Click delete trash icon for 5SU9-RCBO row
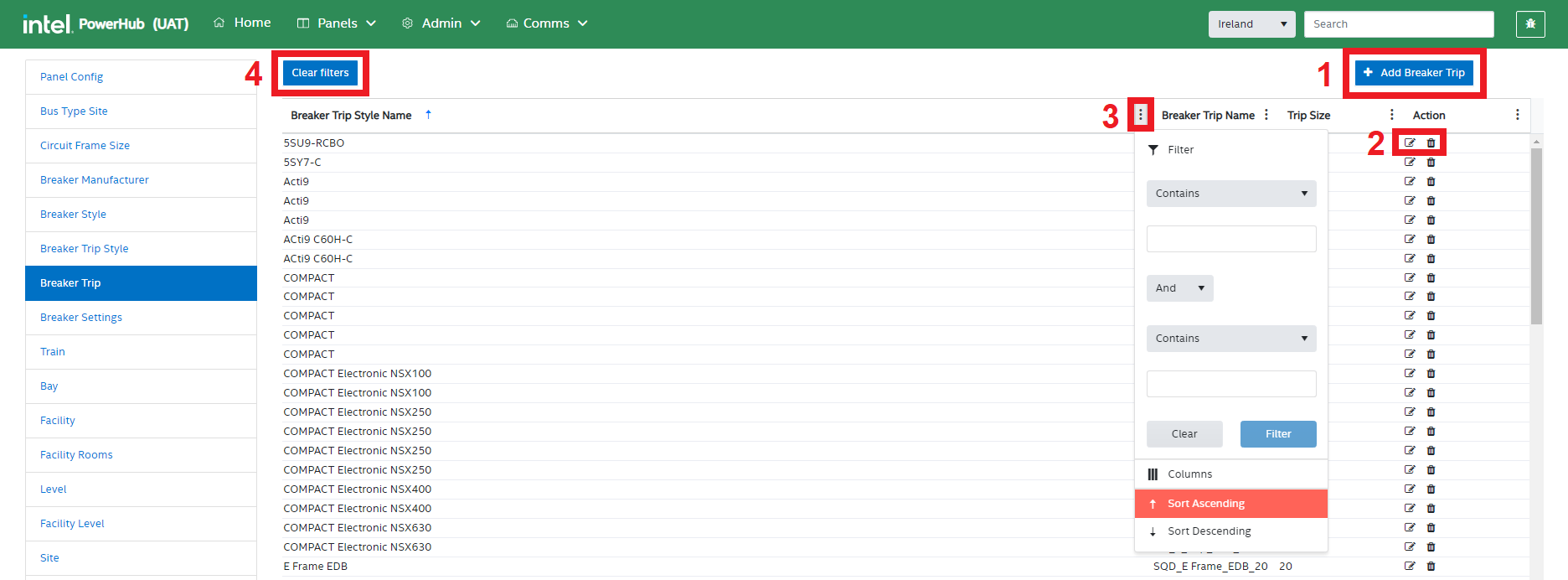 pyautogui.click(x=1431, y=143)
